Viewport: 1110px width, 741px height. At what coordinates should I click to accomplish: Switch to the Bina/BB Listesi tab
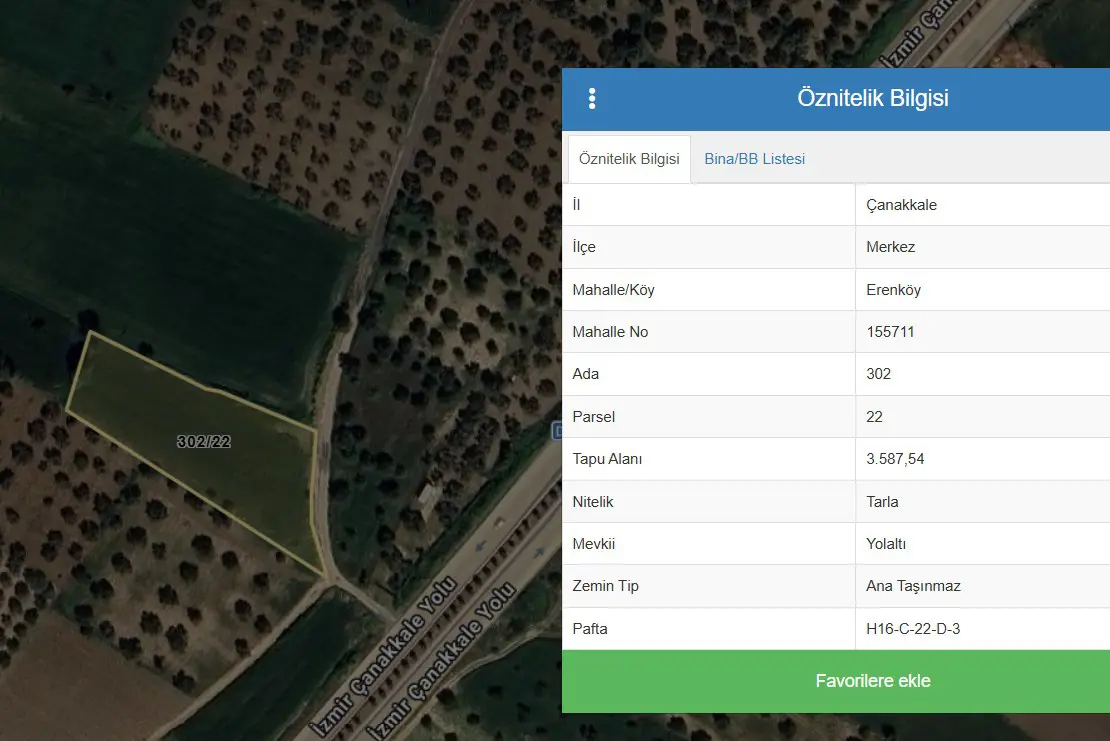[x=755, y=159]
